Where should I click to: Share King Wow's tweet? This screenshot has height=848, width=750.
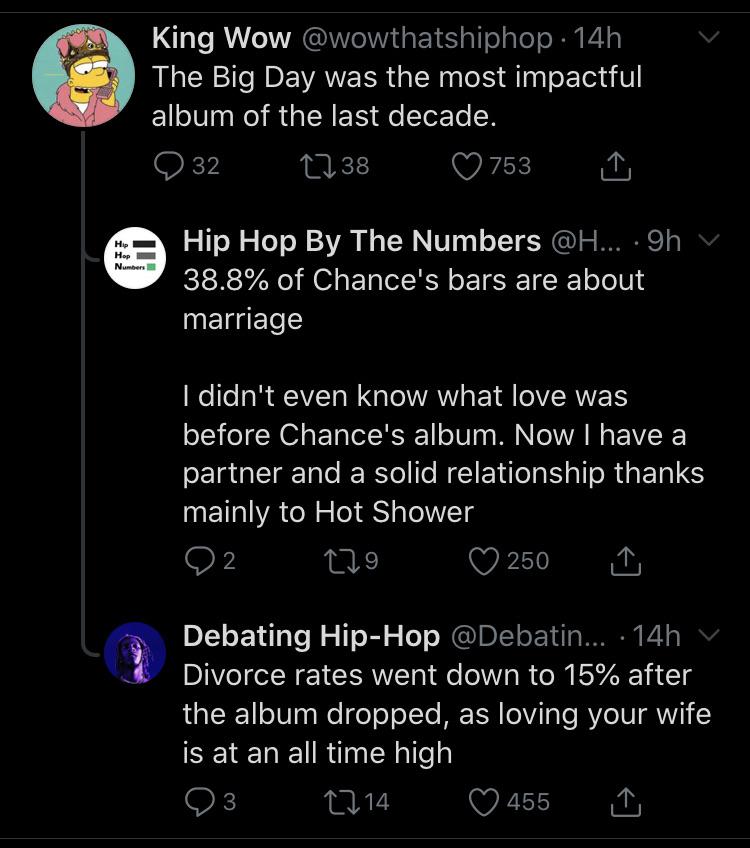coord(615,167)
